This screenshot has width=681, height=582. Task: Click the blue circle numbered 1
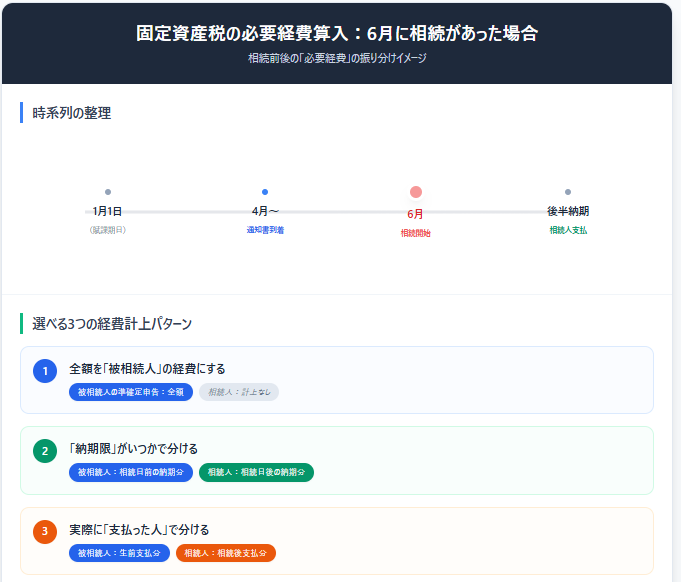pos(45,371)
